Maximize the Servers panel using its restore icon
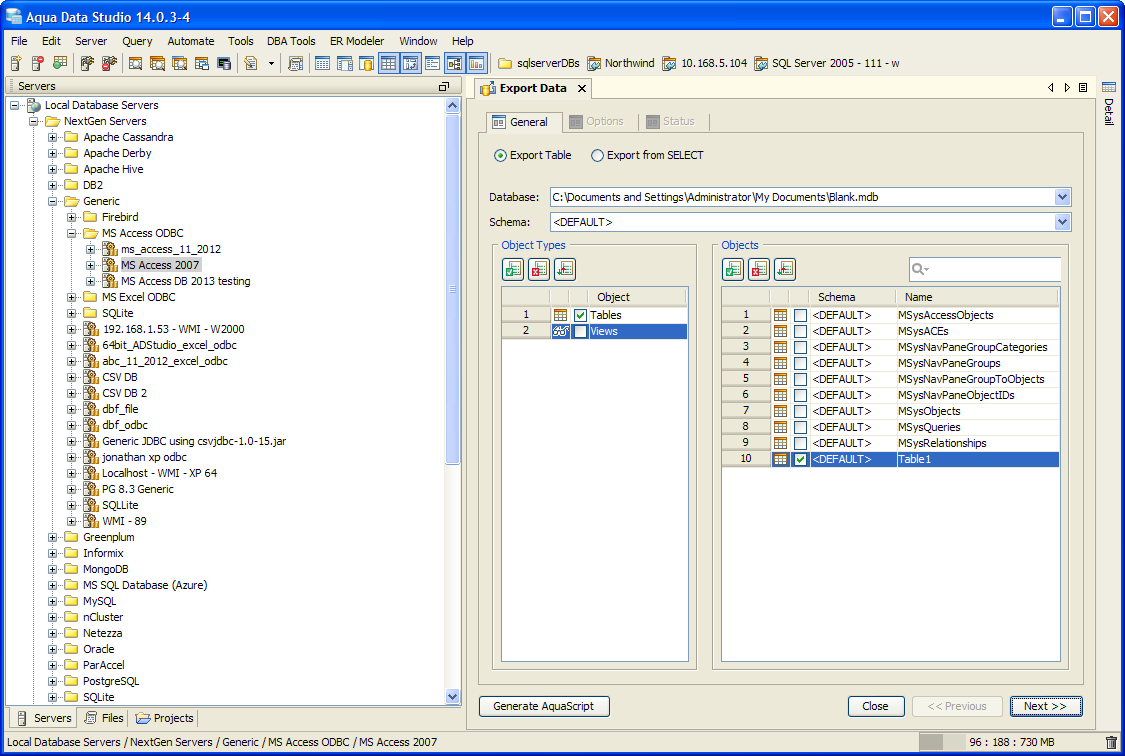The image size is (1125, 756). click(x=444, y=86)
